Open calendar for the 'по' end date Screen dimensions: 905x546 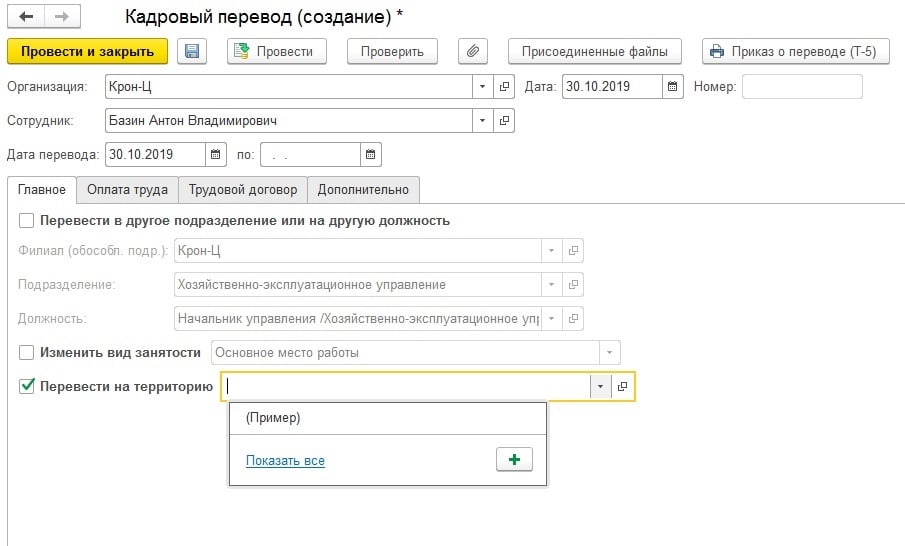click(x=371, y=155)
